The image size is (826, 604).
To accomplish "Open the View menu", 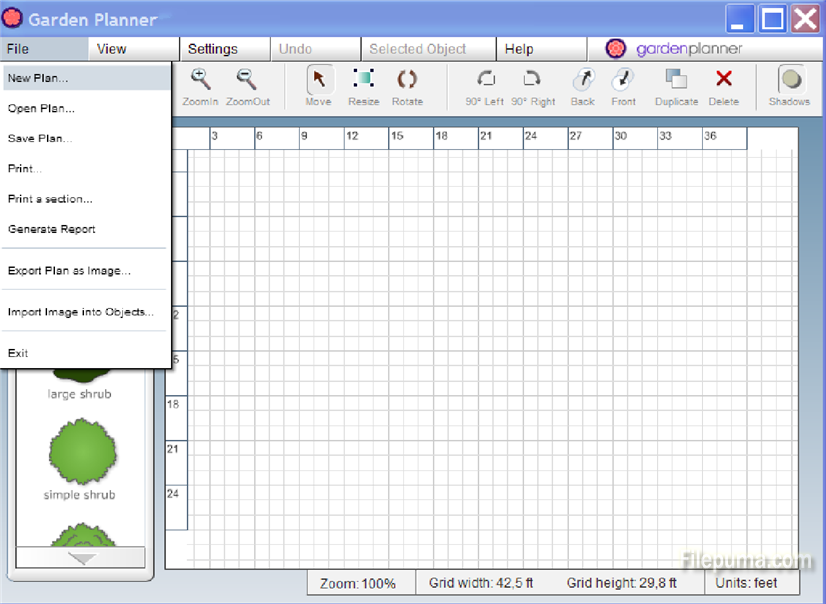I will pyautogui.click(x=112, y=49).
